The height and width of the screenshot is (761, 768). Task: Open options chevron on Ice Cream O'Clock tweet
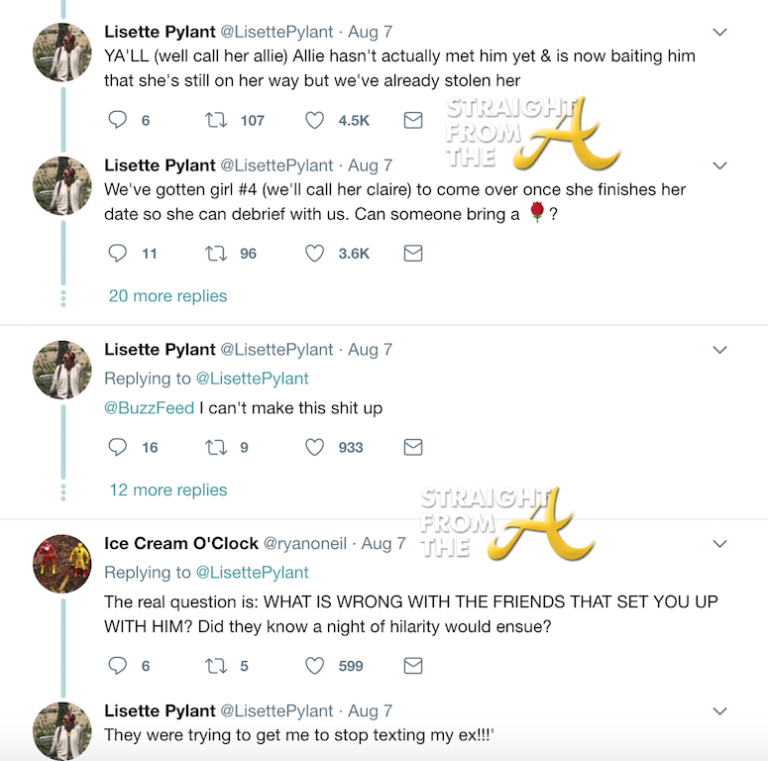tap(720, 543)
